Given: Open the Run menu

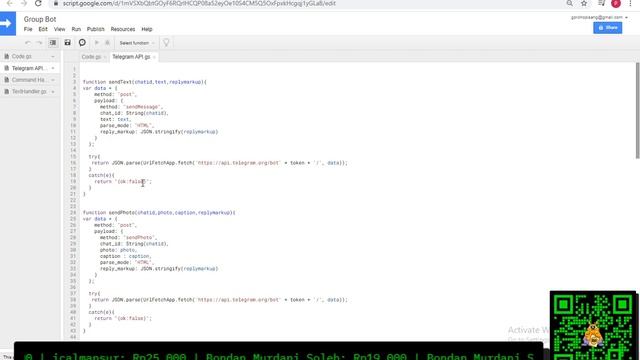Looking at the screenshot, I should [76, 29].
